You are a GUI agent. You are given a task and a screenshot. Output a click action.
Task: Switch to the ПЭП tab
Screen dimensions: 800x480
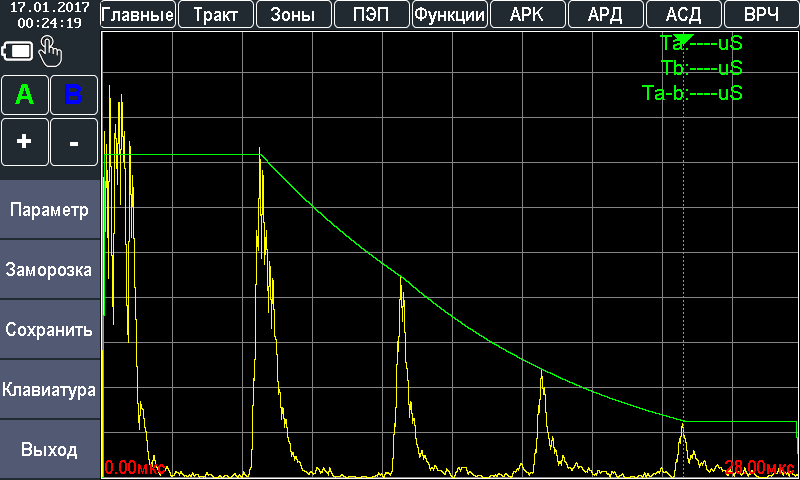click(x=372, y=15)
